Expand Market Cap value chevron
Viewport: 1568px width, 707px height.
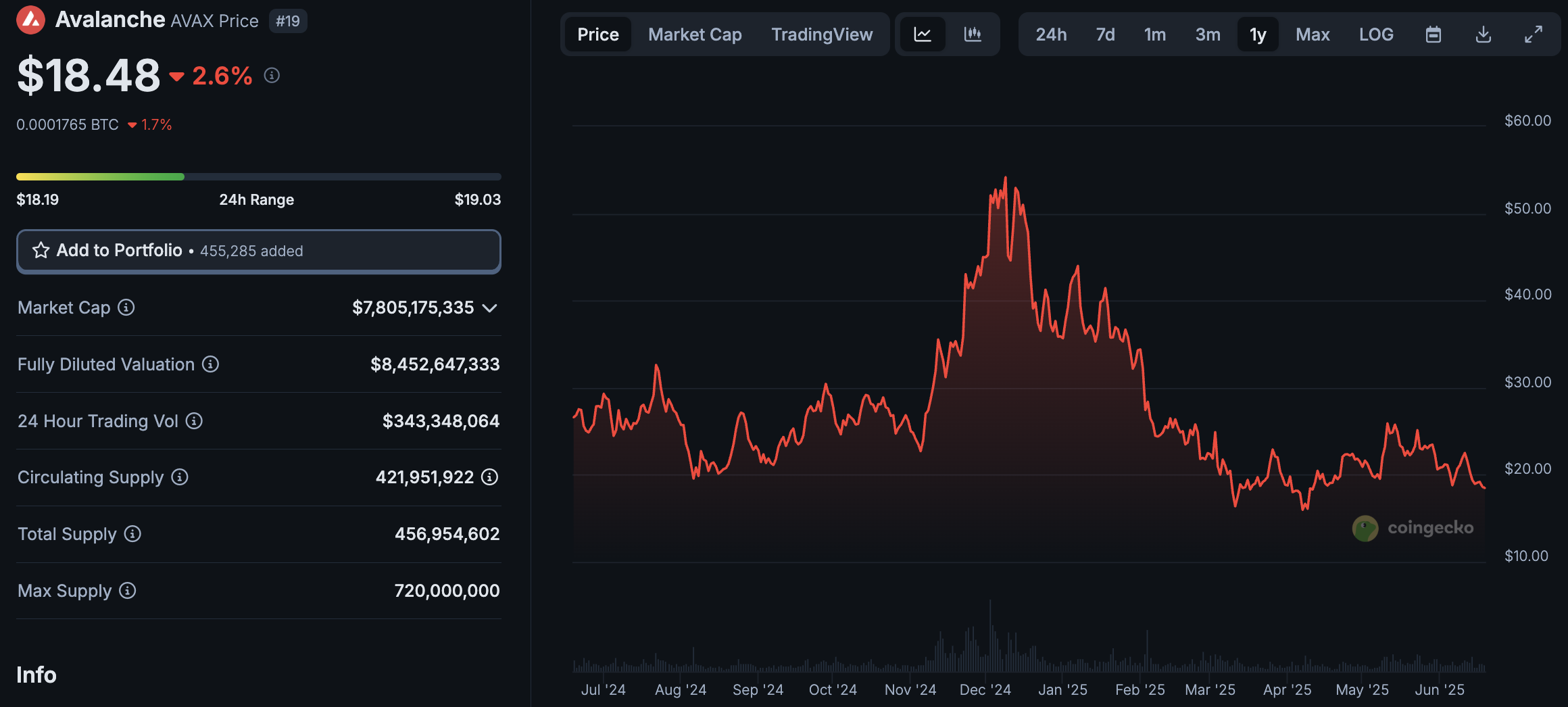point(490,308)
